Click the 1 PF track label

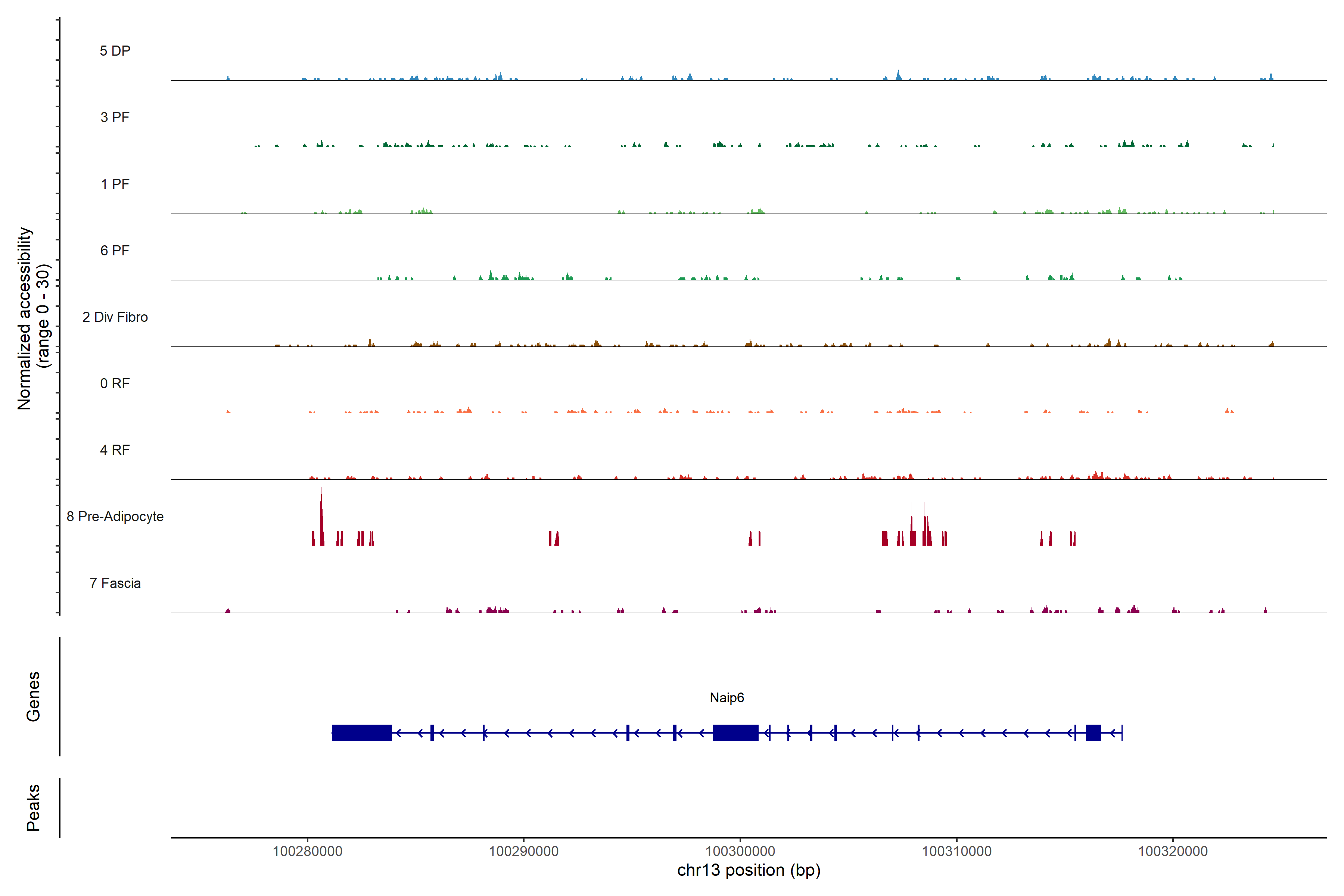tap(115, 184)
